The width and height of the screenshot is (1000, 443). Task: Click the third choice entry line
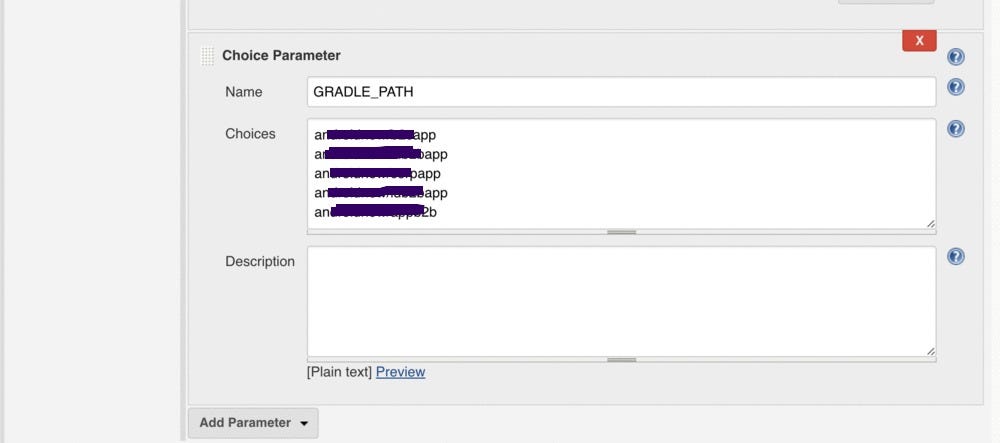coord(377,173)
